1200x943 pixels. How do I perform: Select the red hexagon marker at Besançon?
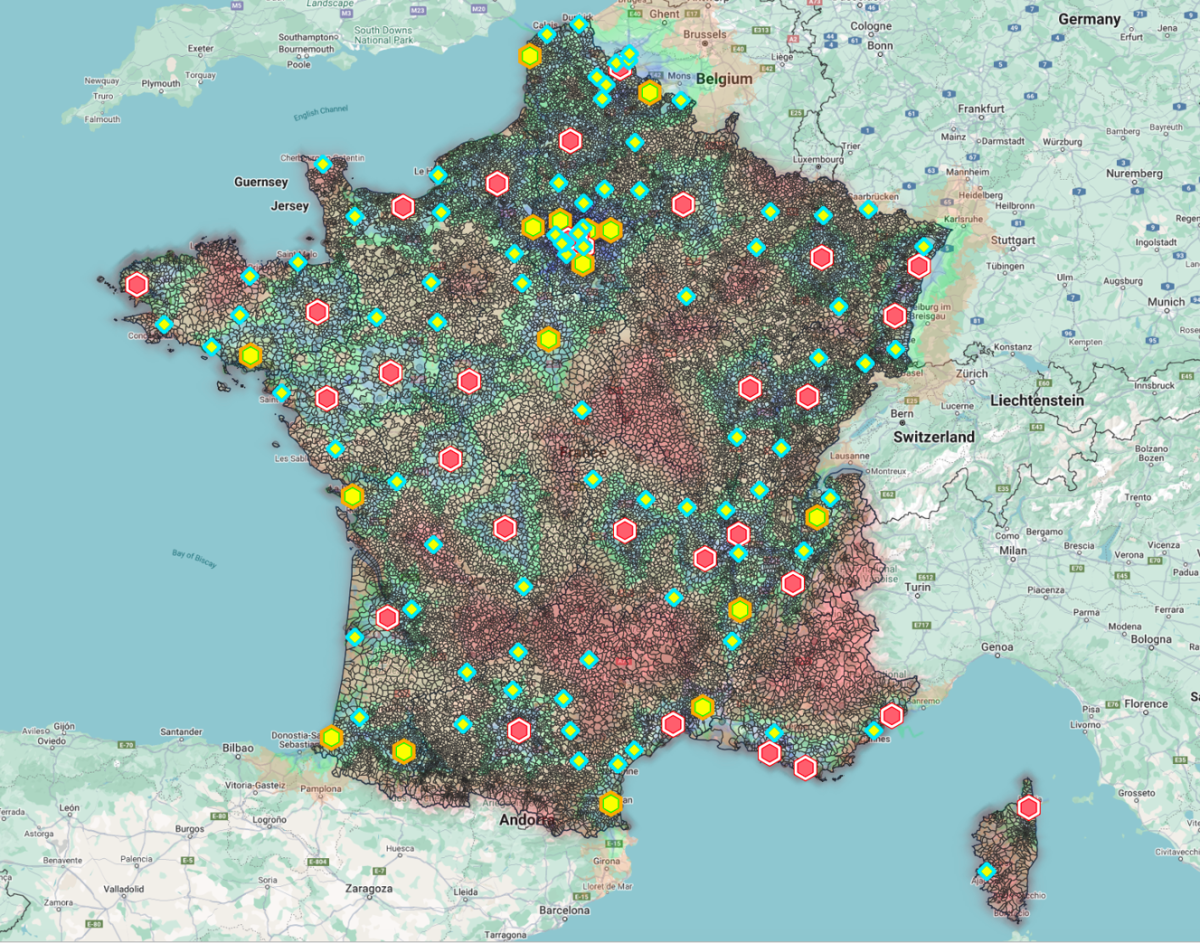[x=808, y=397]
